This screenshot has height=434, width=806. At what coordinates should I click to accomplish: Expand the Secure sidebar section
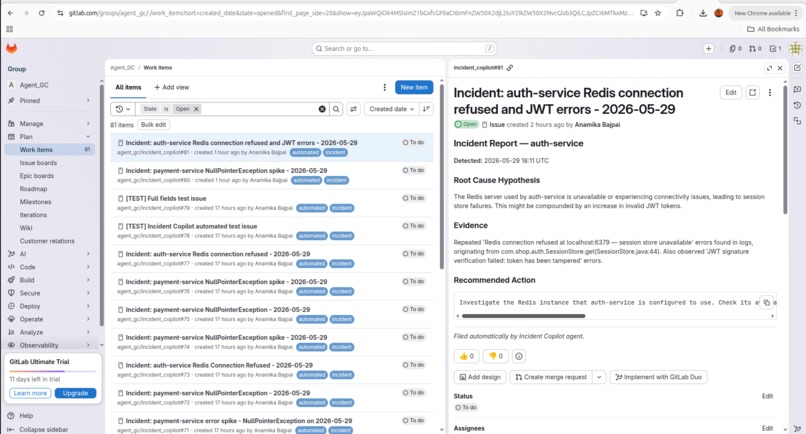pos(48,293)
